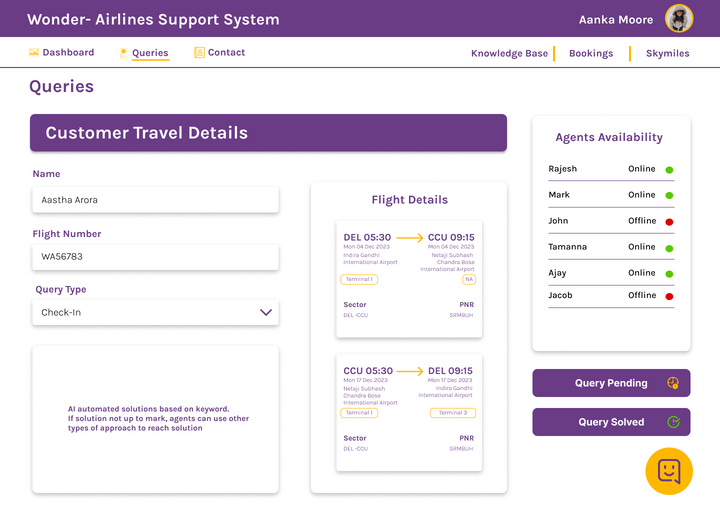720x511 pixels.
Task: Click the Name field with Aastha Arora
Action: coord(155,200)
